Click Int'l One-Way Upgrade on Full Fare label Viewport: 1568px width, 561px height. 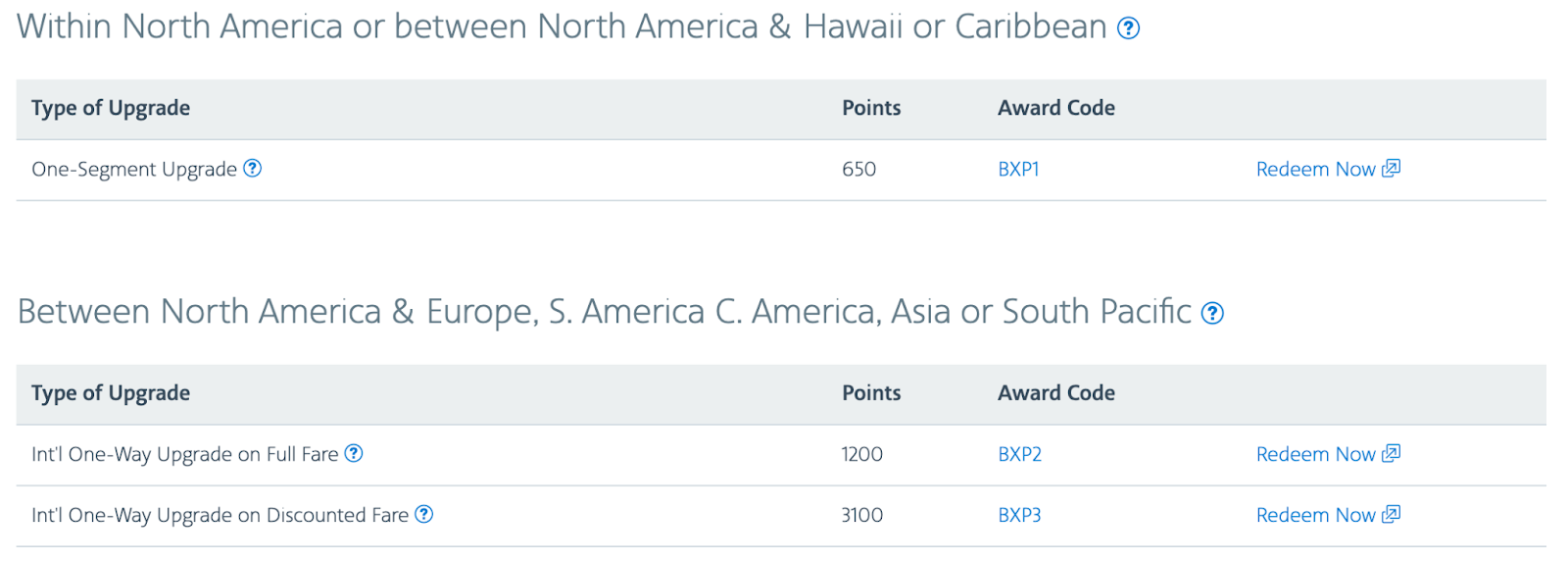coord(184,454)
